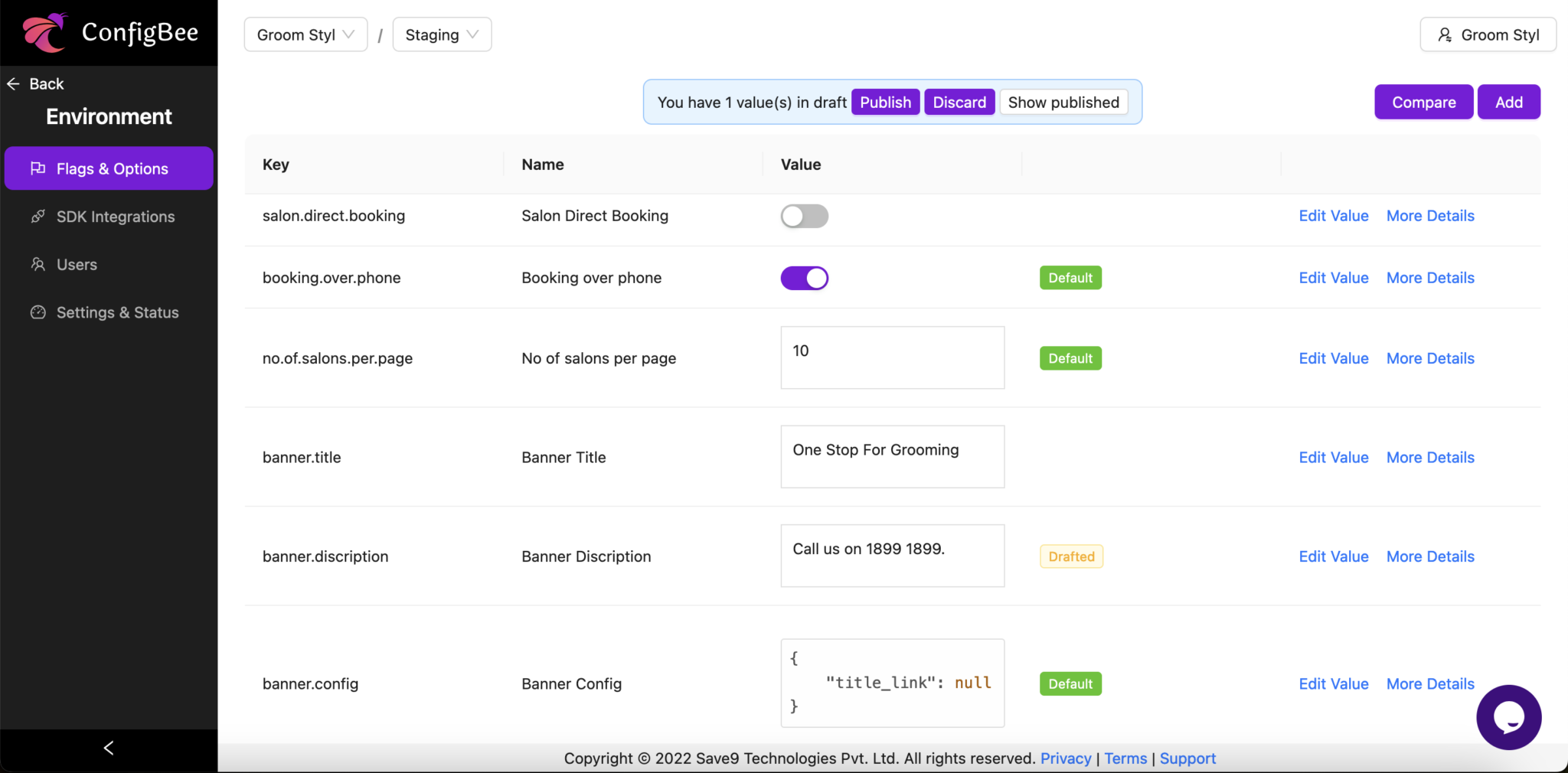Expand the Groom Styl account menu
The width and height of the screenshot is (1568, 773).
pos(1487,34)
